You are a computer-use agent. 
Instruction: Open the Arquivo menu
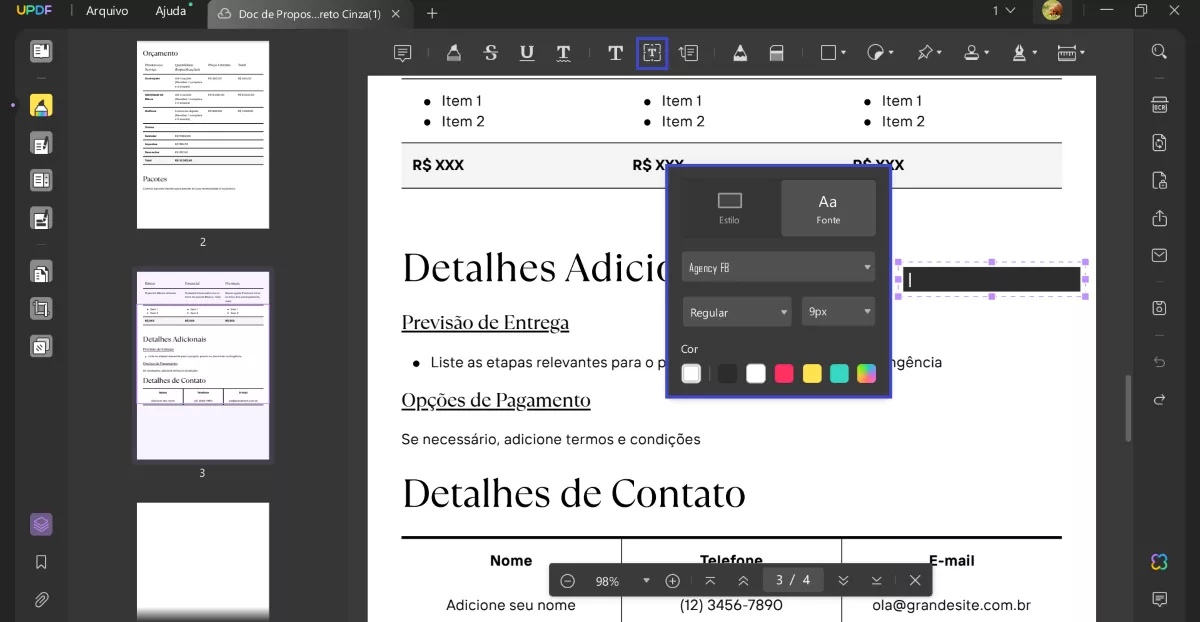[x=105, y=11]
